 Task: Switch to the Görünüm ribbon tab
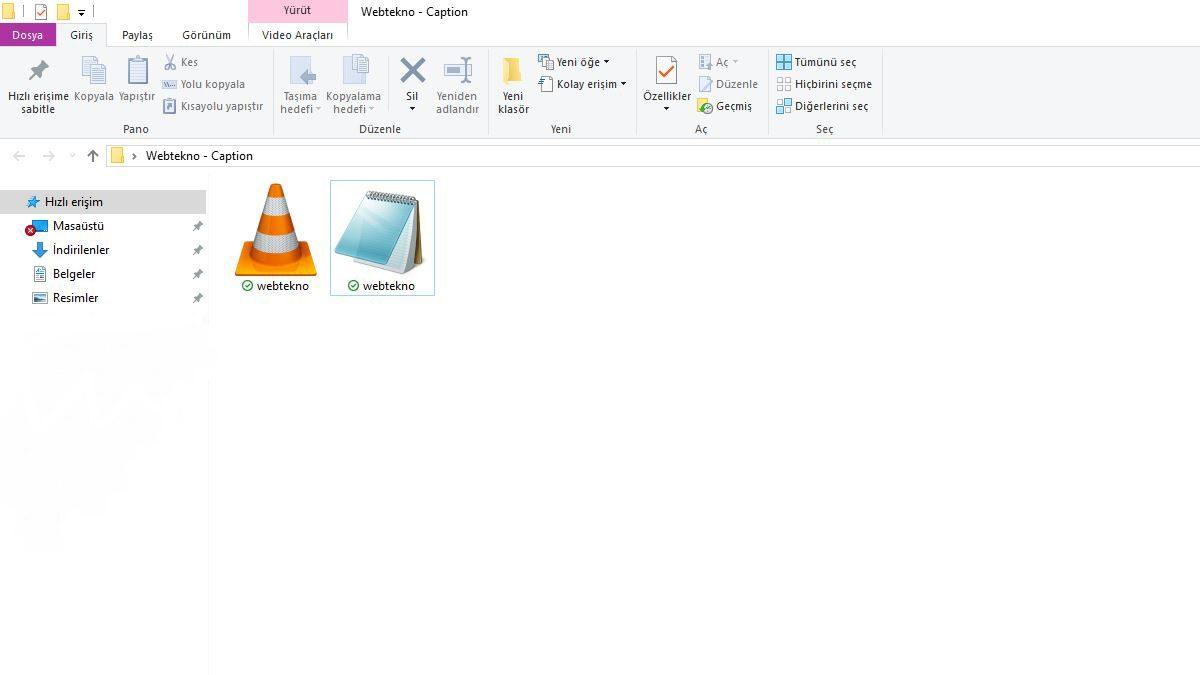(206, 35)
